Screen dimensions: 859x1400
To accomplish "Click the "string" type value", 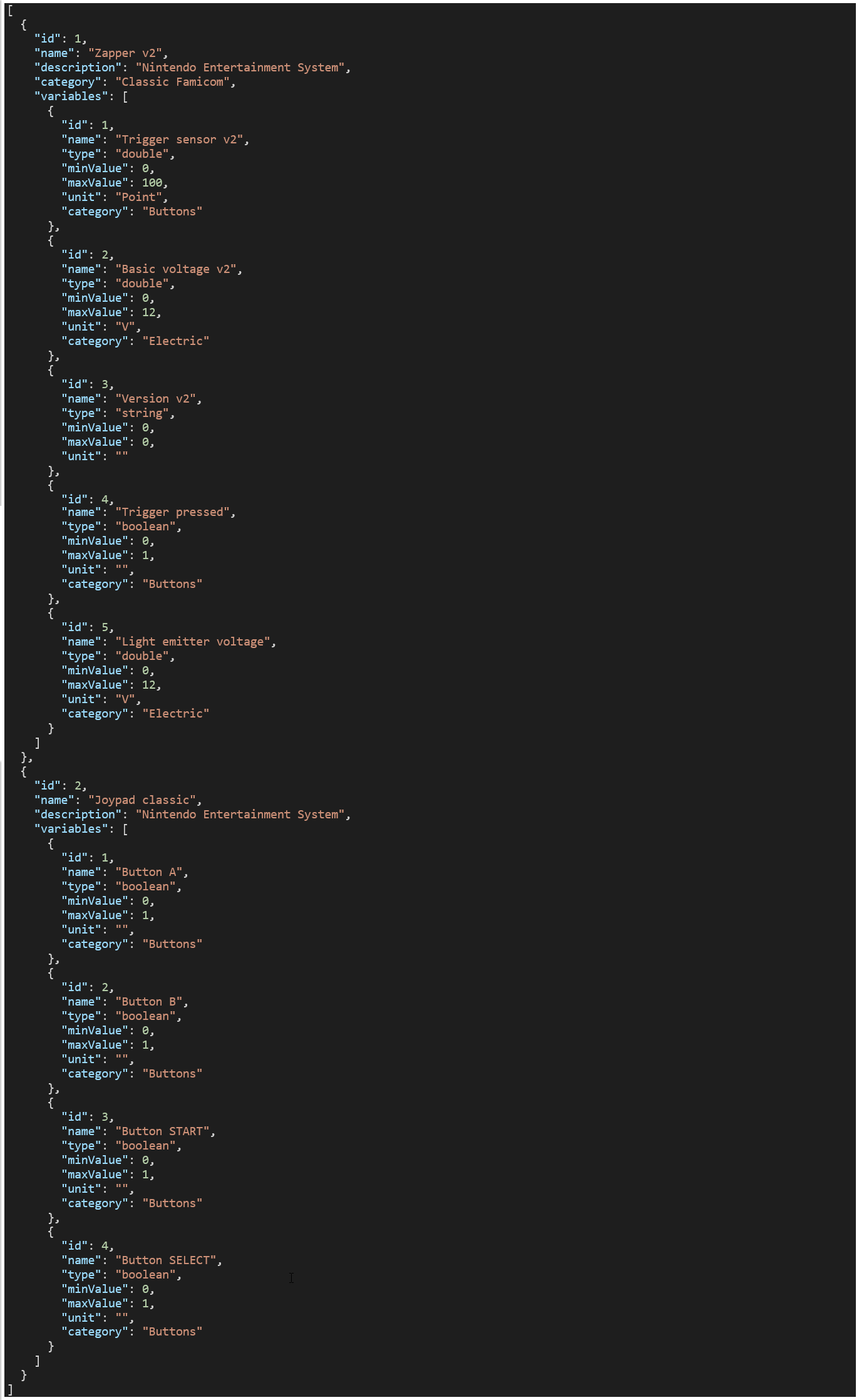I will tap(142, 413).
